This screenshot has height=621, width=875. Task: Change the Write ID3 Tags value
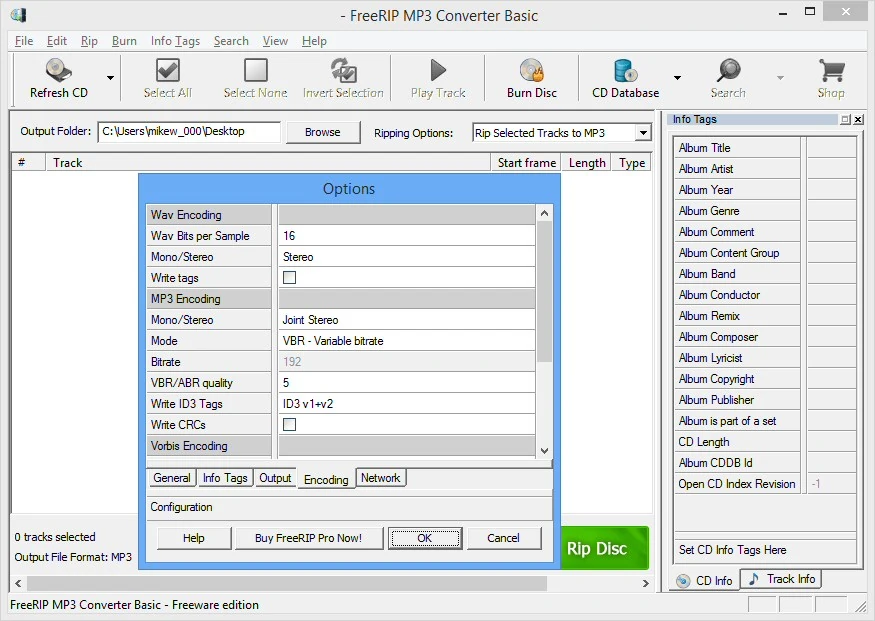(407, 404)
